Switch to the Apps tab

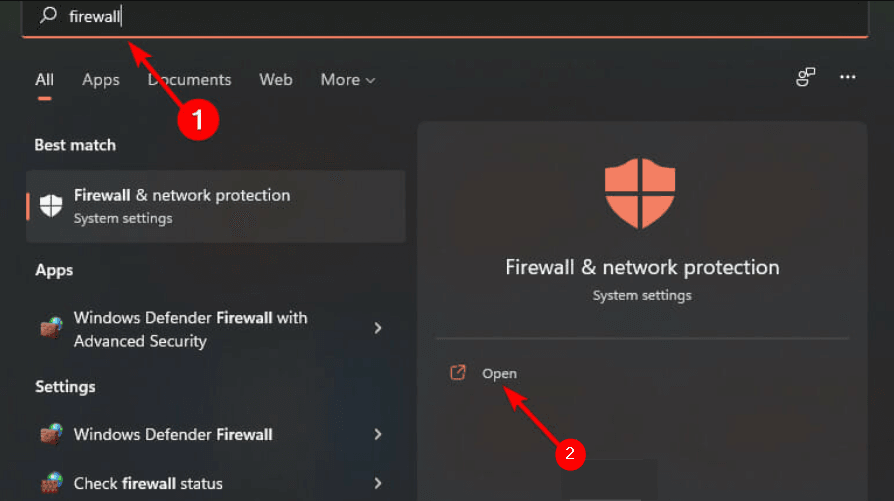tap(101, 80)
